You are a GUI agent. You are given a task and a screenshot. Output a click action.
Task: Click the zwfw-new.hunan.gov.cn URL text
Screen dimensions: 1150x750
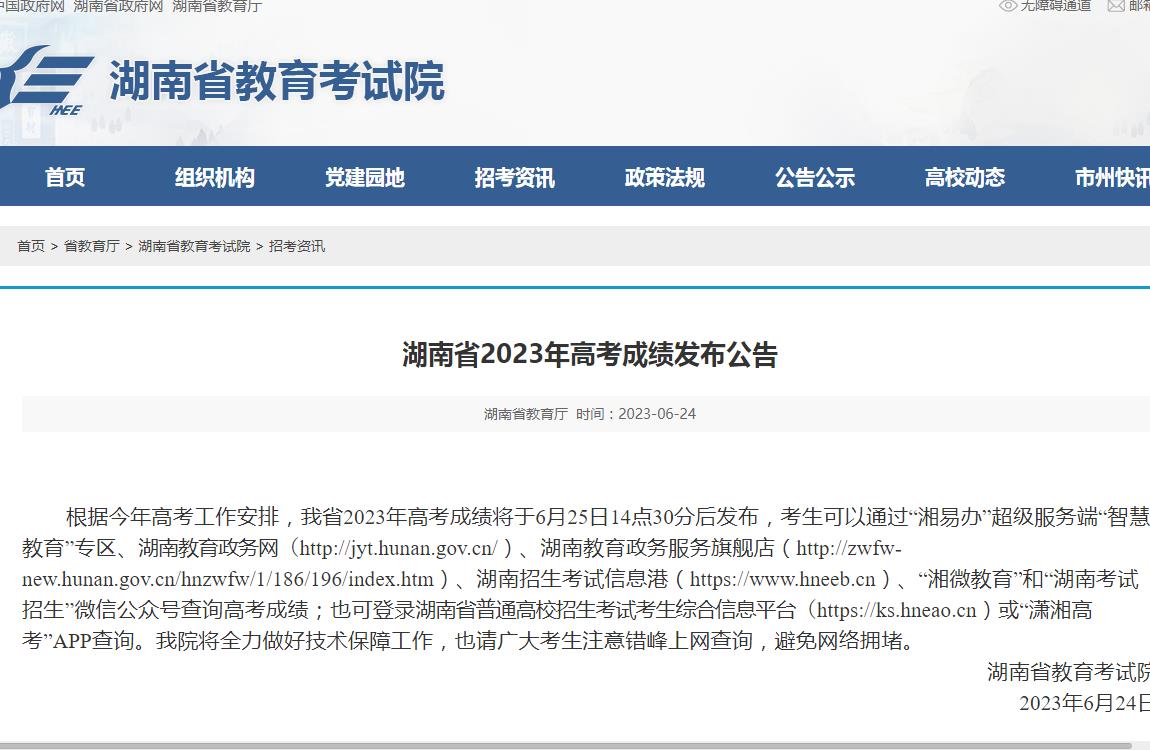tap(462, 564)
